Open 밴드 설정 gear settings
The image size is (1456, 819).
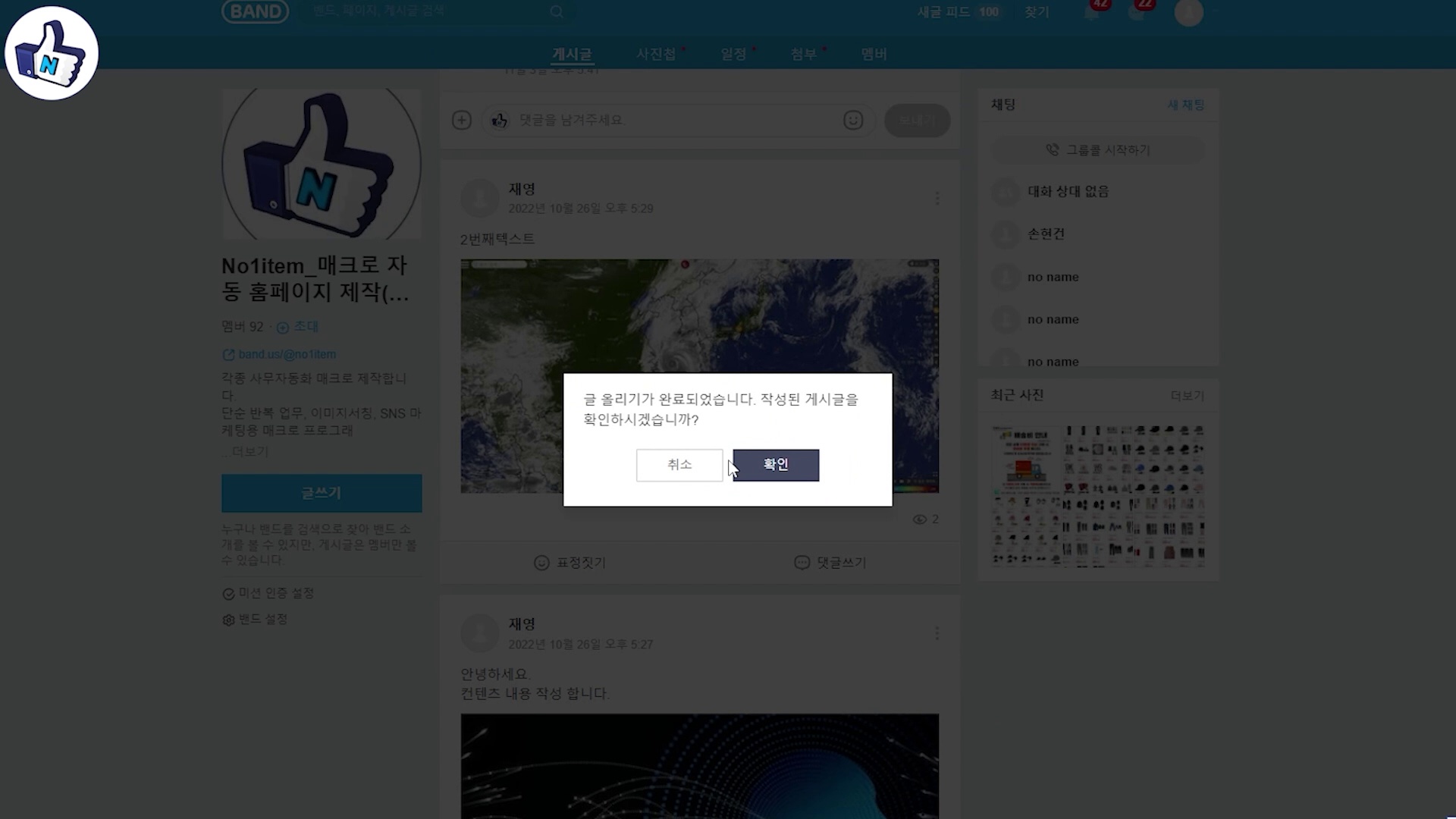tap(256, 620)
